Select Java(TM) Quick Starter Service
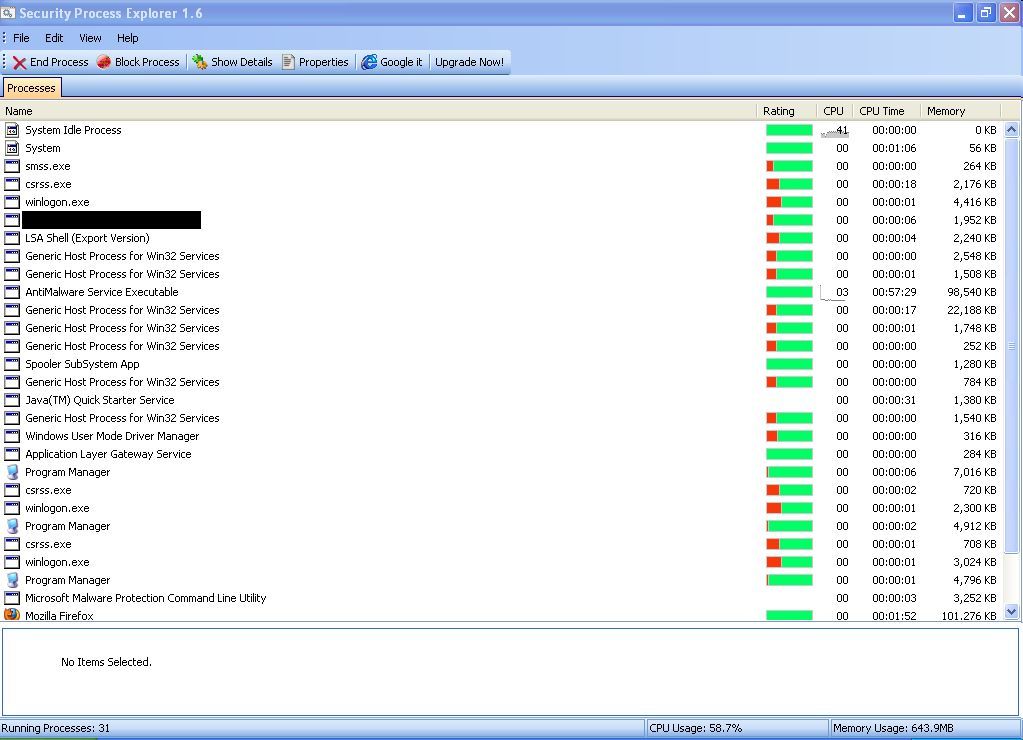1023x740 pixels. [501, 399]
